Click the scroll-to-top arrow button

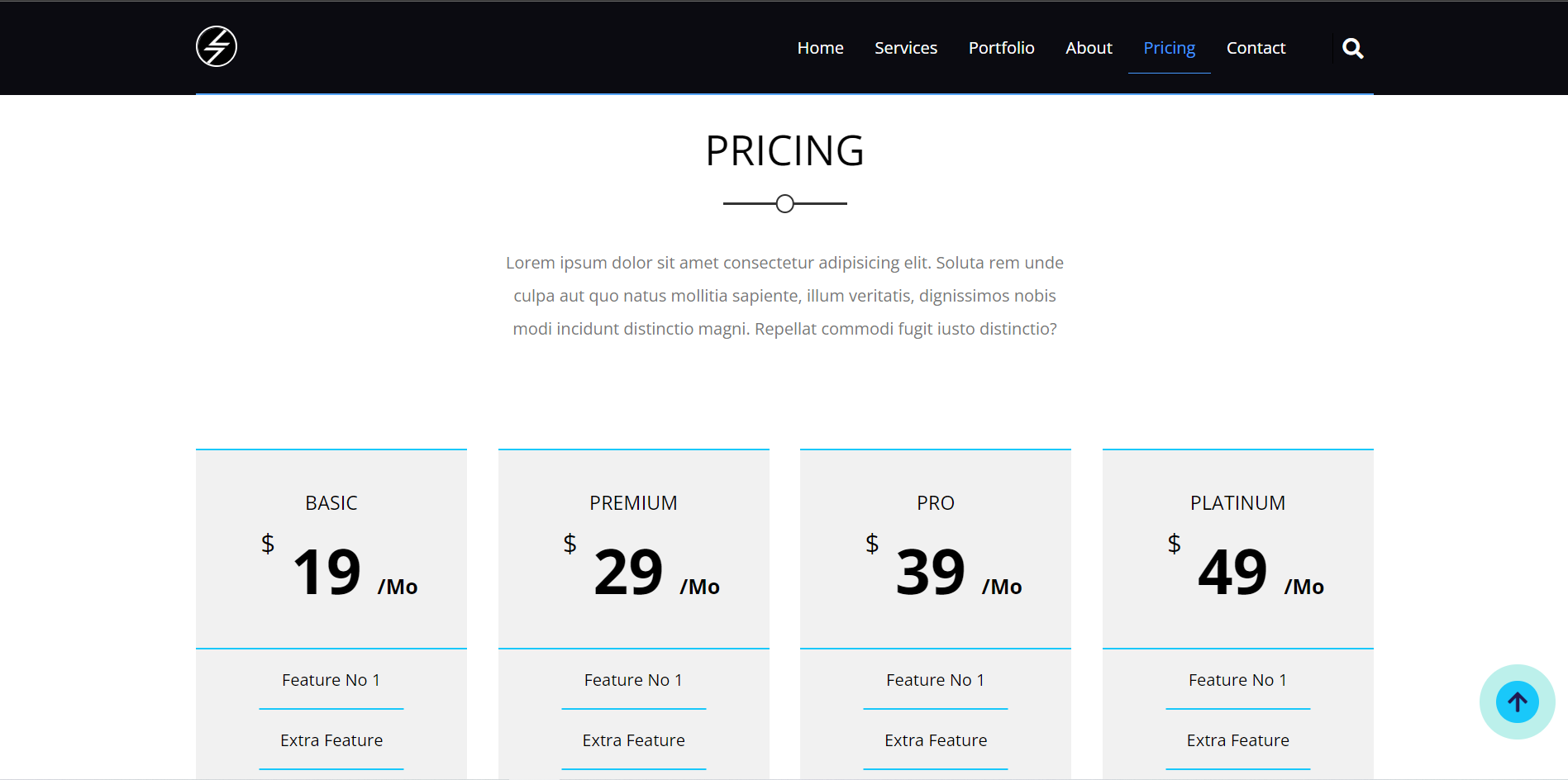point(1517,702)
